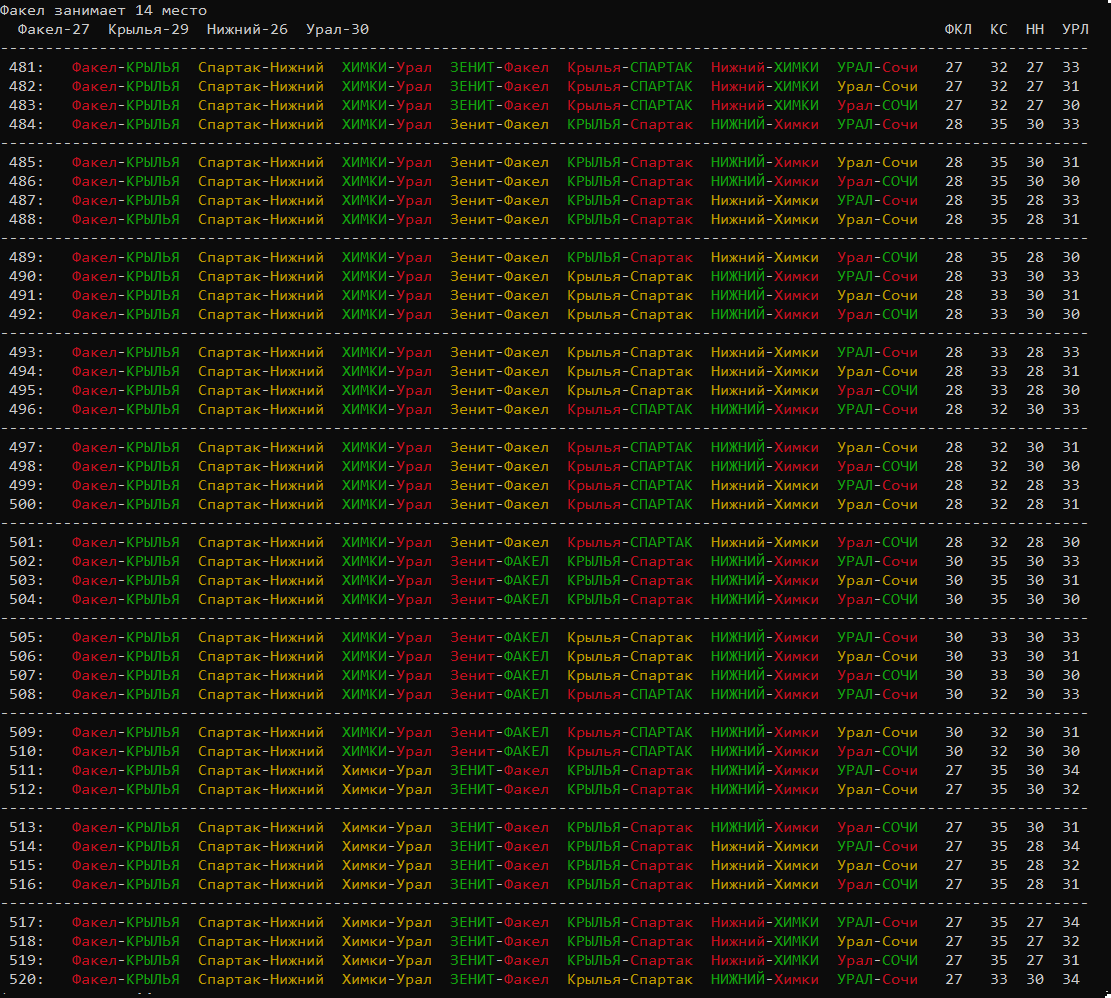Click row number "516:"
The height and width of the screenshot is (998, 1111).
26,885
